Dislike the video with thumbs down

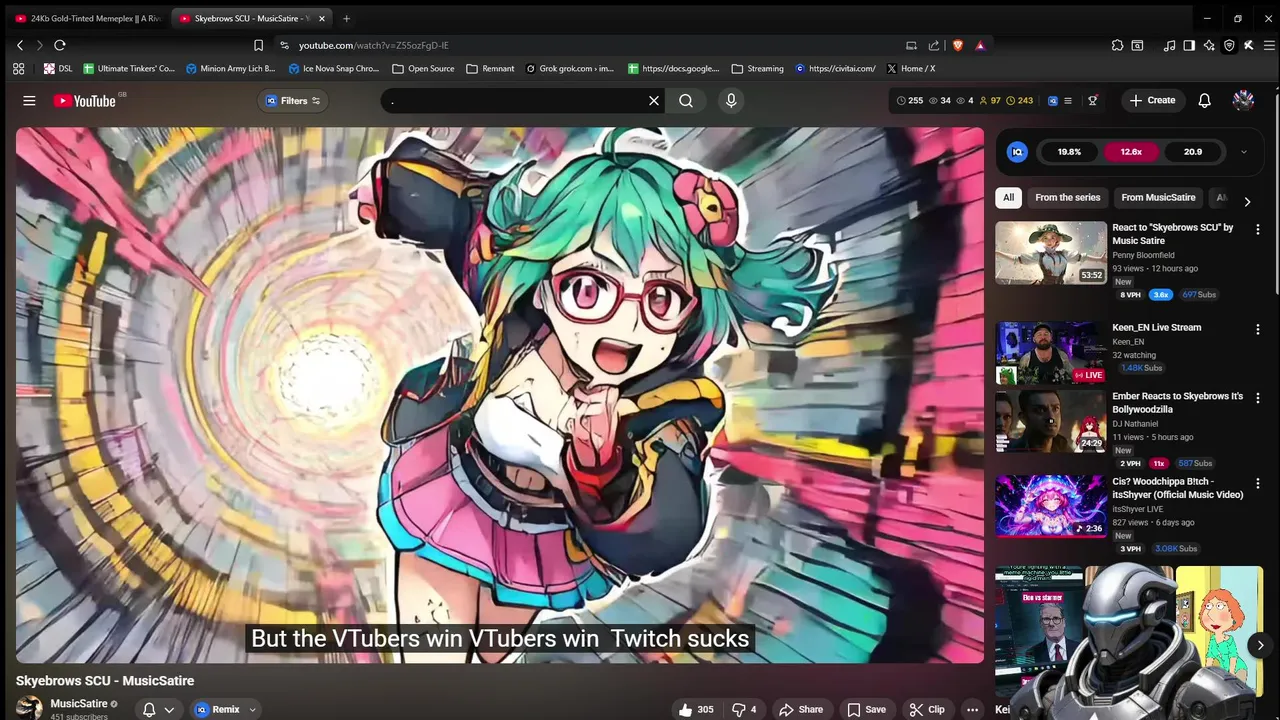(744, 709)
